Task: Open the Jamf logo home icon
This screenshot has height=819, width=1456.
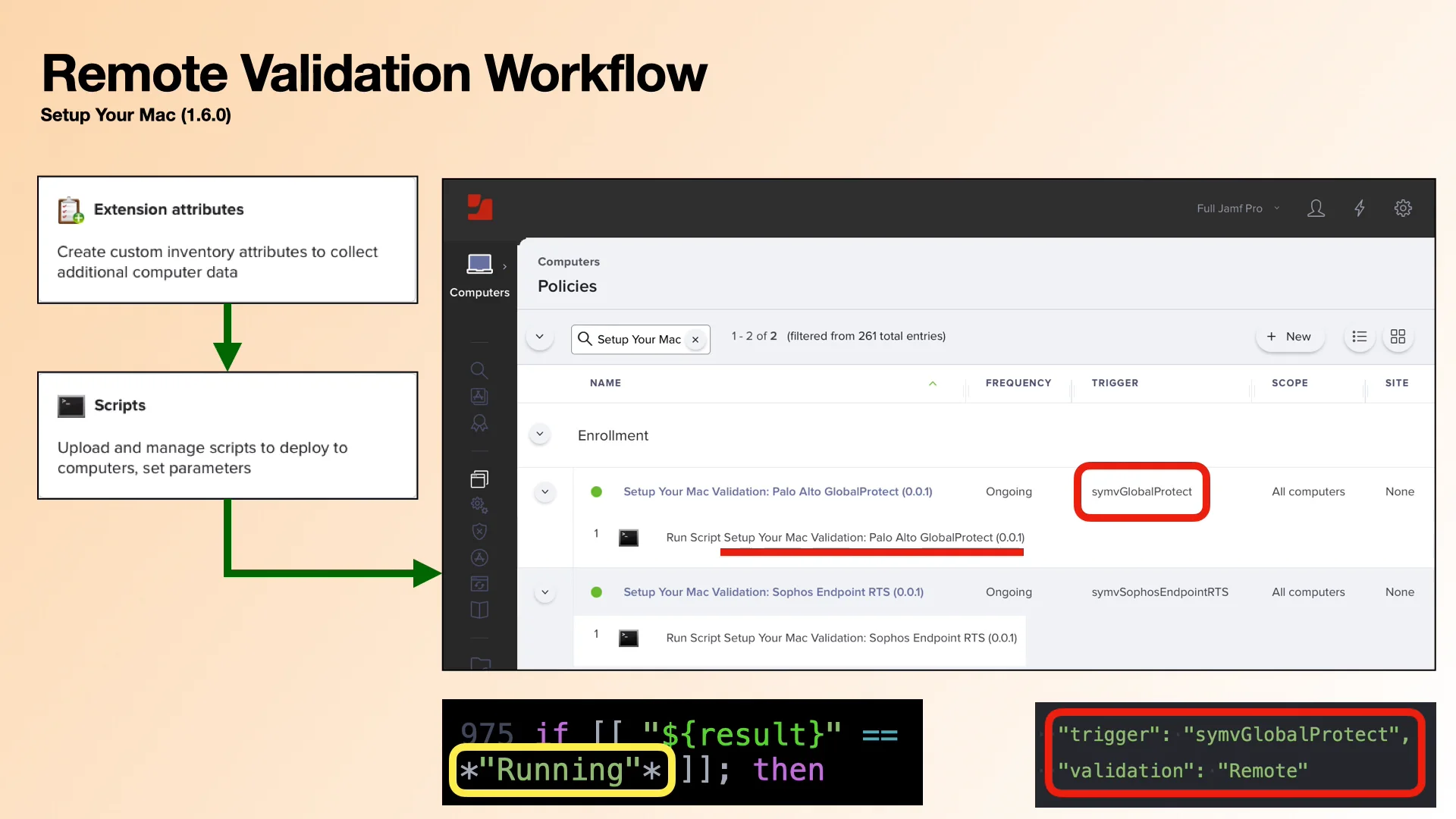Action: point(480,207)
